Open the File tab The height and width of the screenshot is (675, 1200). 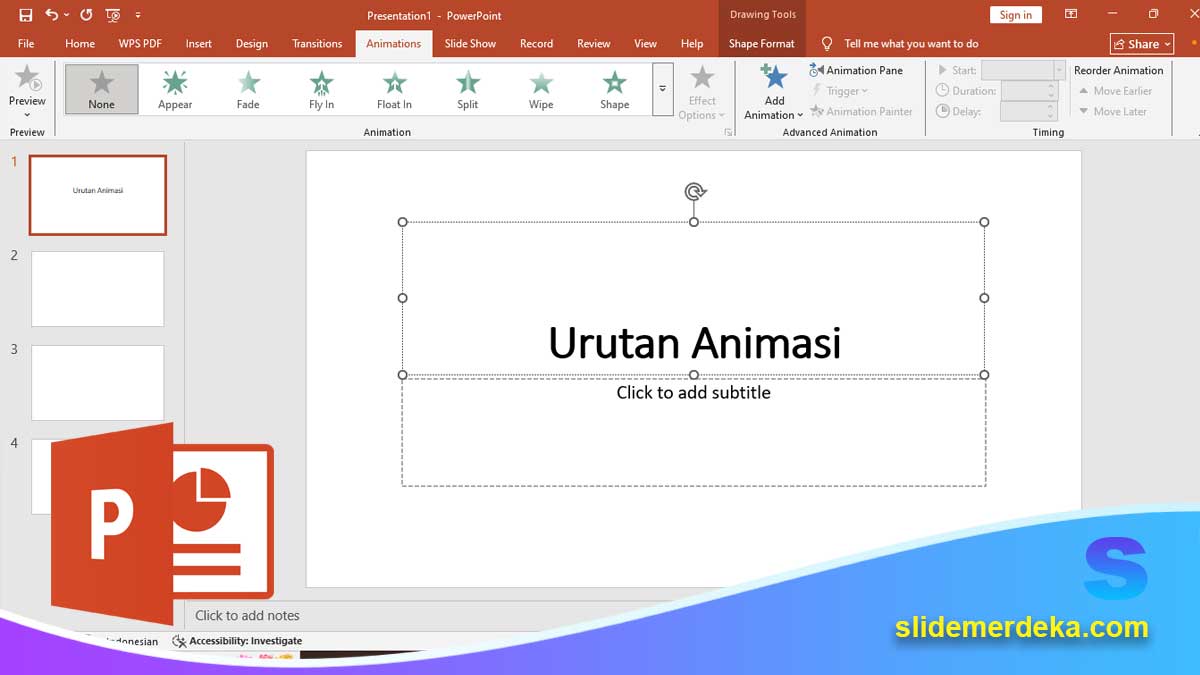click(x=26, y=43)
